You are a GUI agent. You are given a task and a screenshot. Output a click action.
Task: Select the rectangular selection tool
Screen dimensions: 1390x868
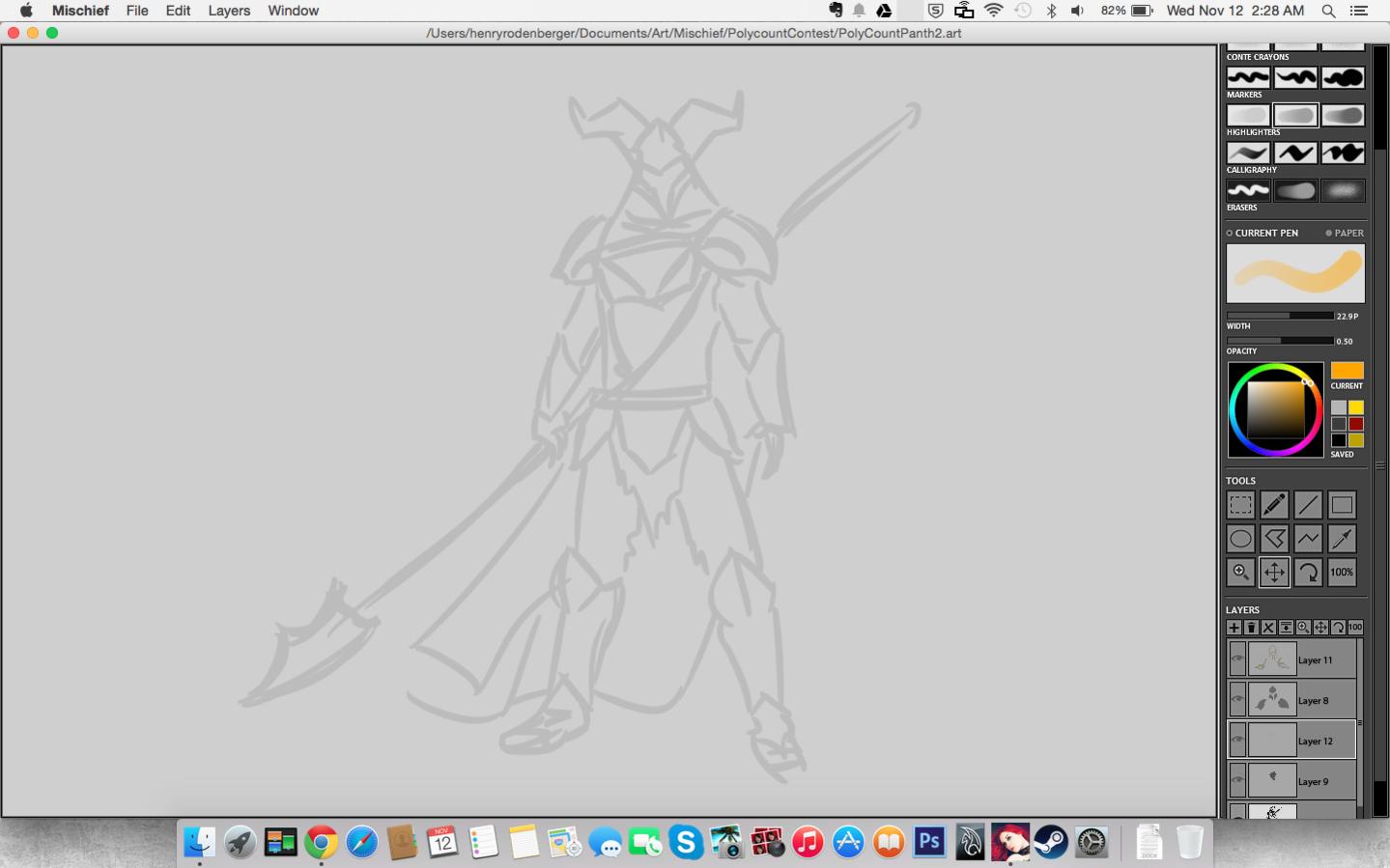(x=1240, y=505)
